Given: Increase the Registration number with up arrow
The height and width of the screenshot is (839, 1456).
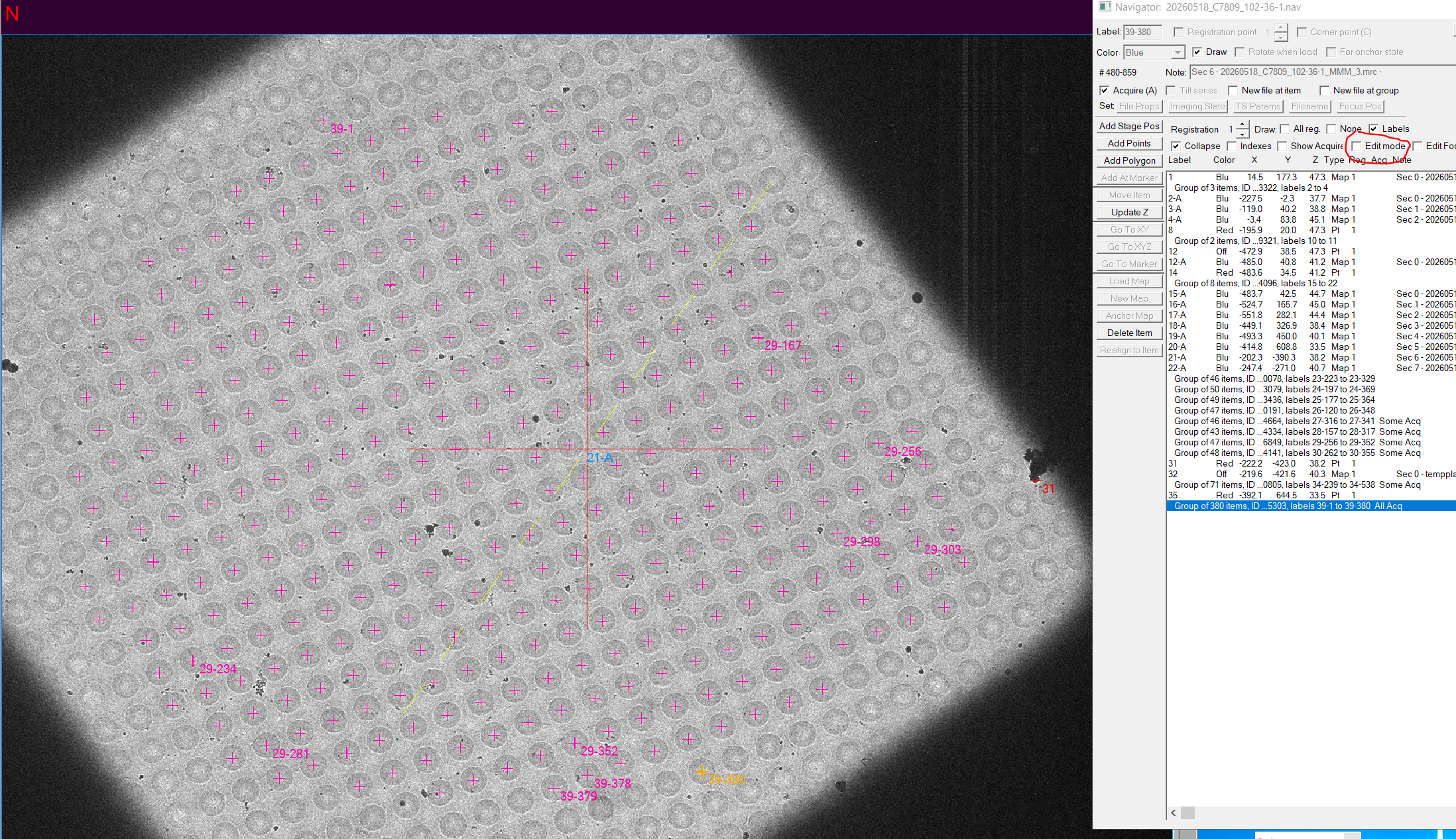Looking at the screenshot, I should 1242,125.
